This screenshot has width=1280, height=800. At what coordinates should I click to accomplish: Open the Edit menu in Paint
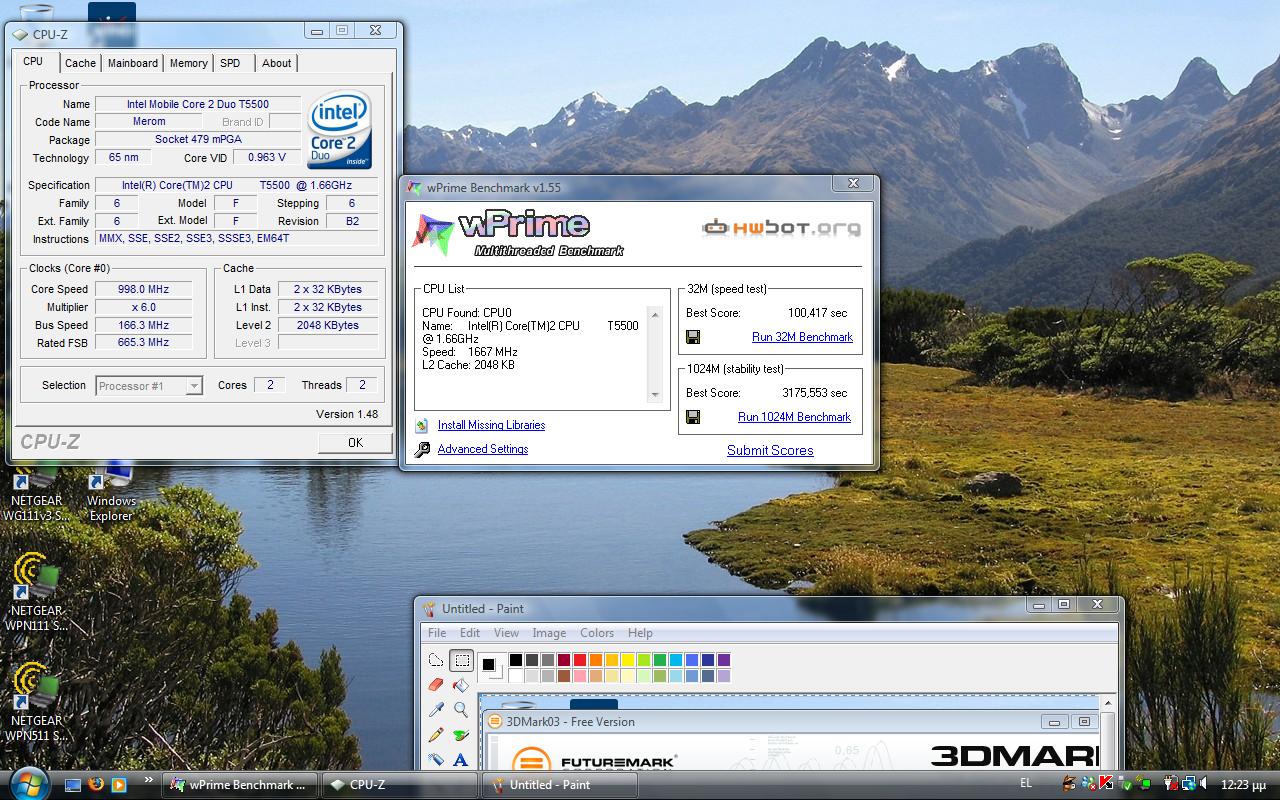click(470, 633)
